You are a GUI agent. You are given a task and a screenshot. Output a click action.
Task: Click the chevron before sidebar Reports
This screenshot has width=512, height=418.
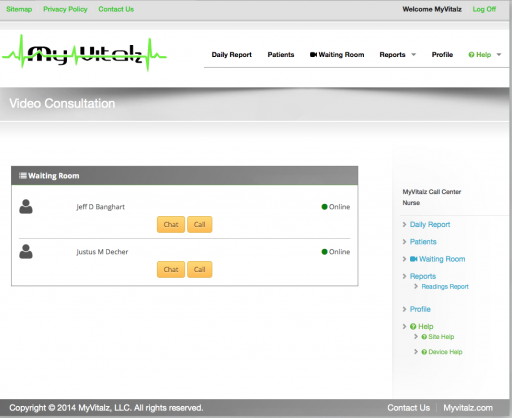[404, 276]
